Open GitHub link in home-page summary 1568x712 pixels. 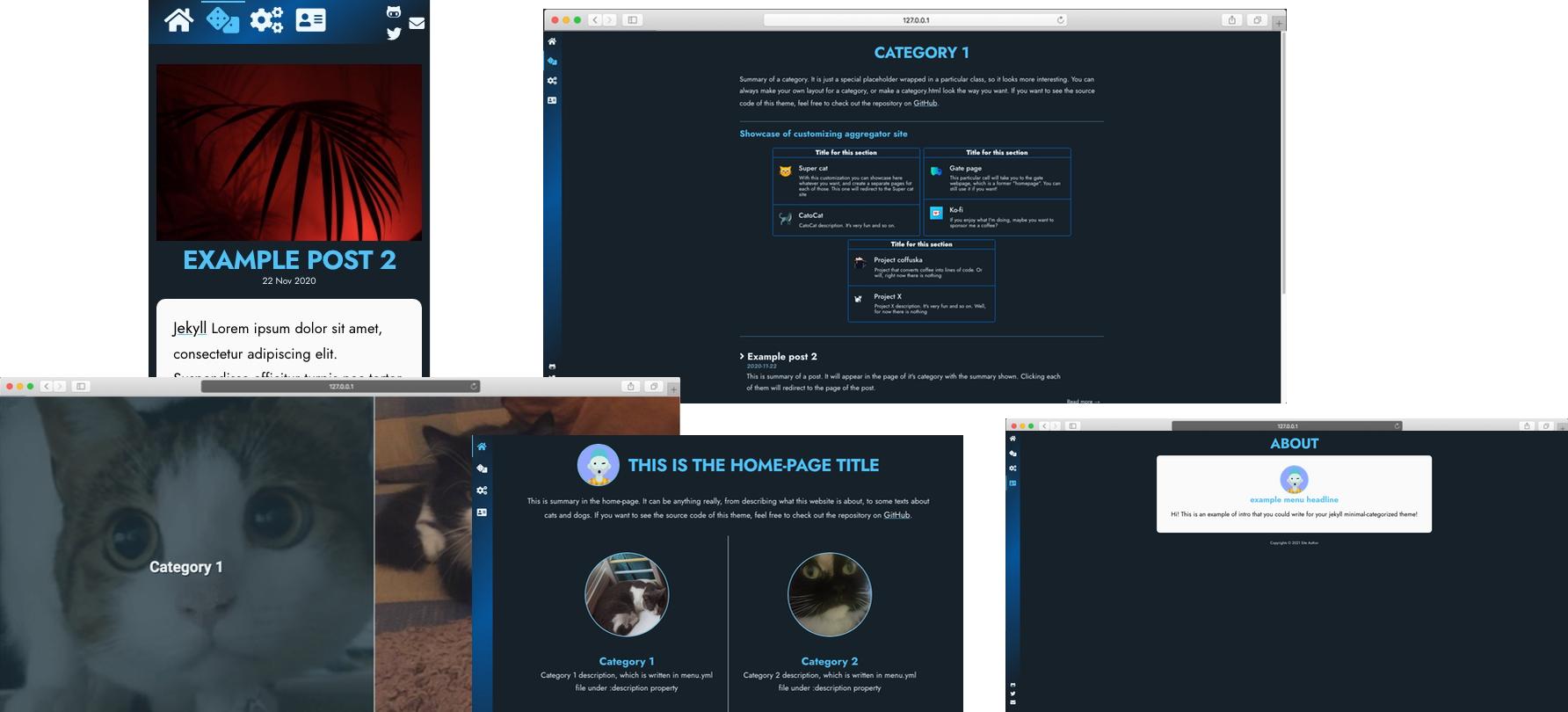(897, 515)
